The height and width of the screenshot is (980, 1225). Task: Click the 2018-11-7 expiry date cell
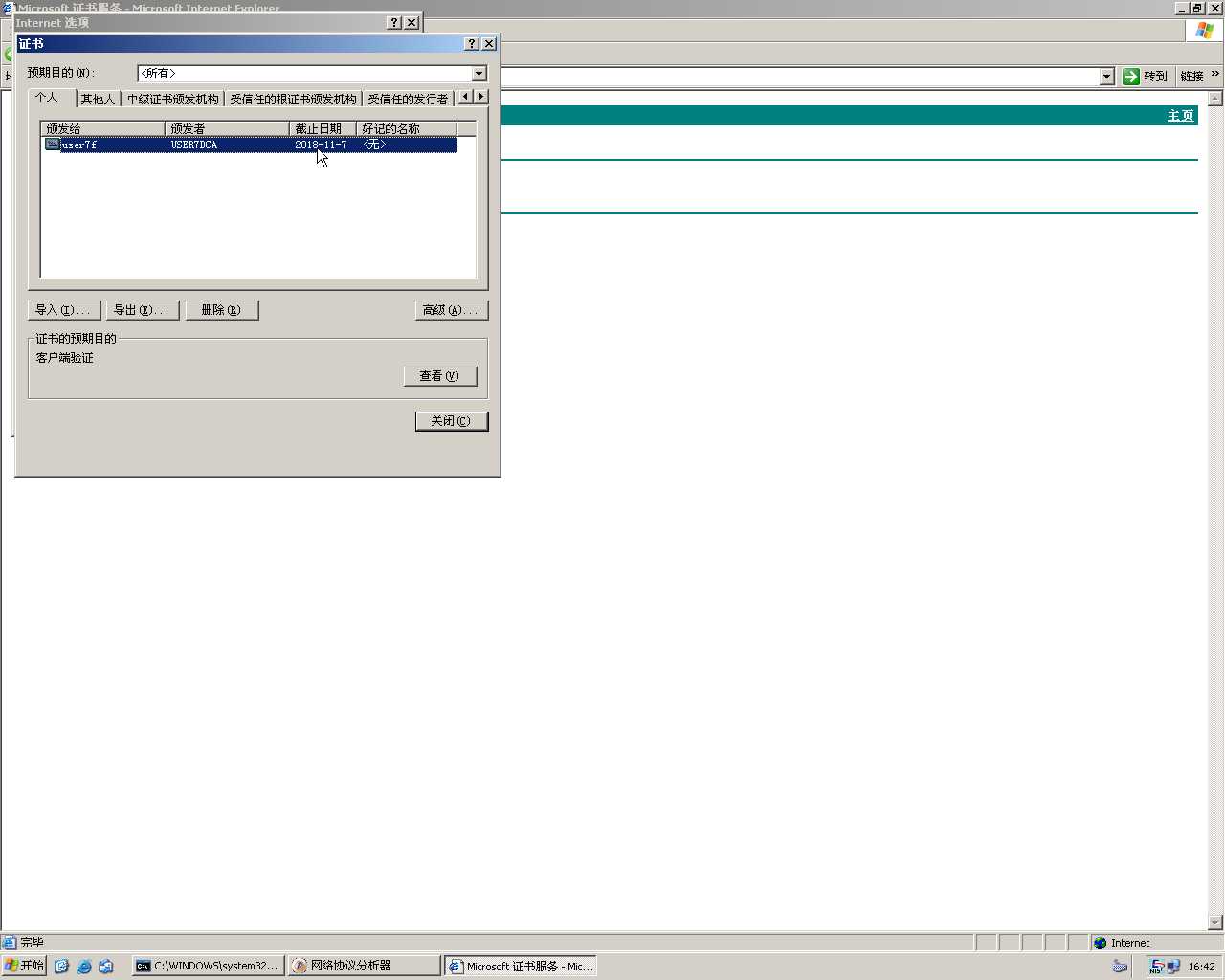coord(321,145)
